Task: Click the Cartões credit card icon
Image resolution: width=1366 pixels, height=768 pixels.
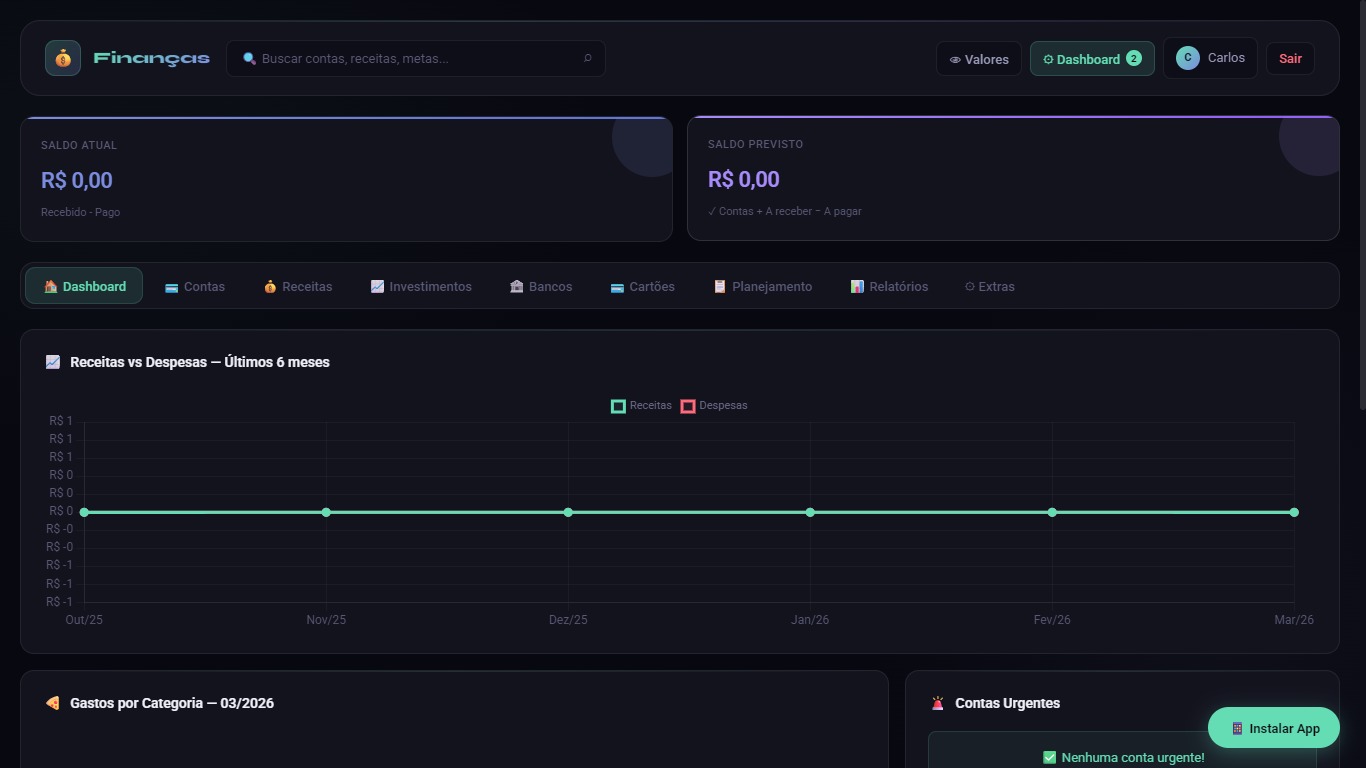Action: 617,287
